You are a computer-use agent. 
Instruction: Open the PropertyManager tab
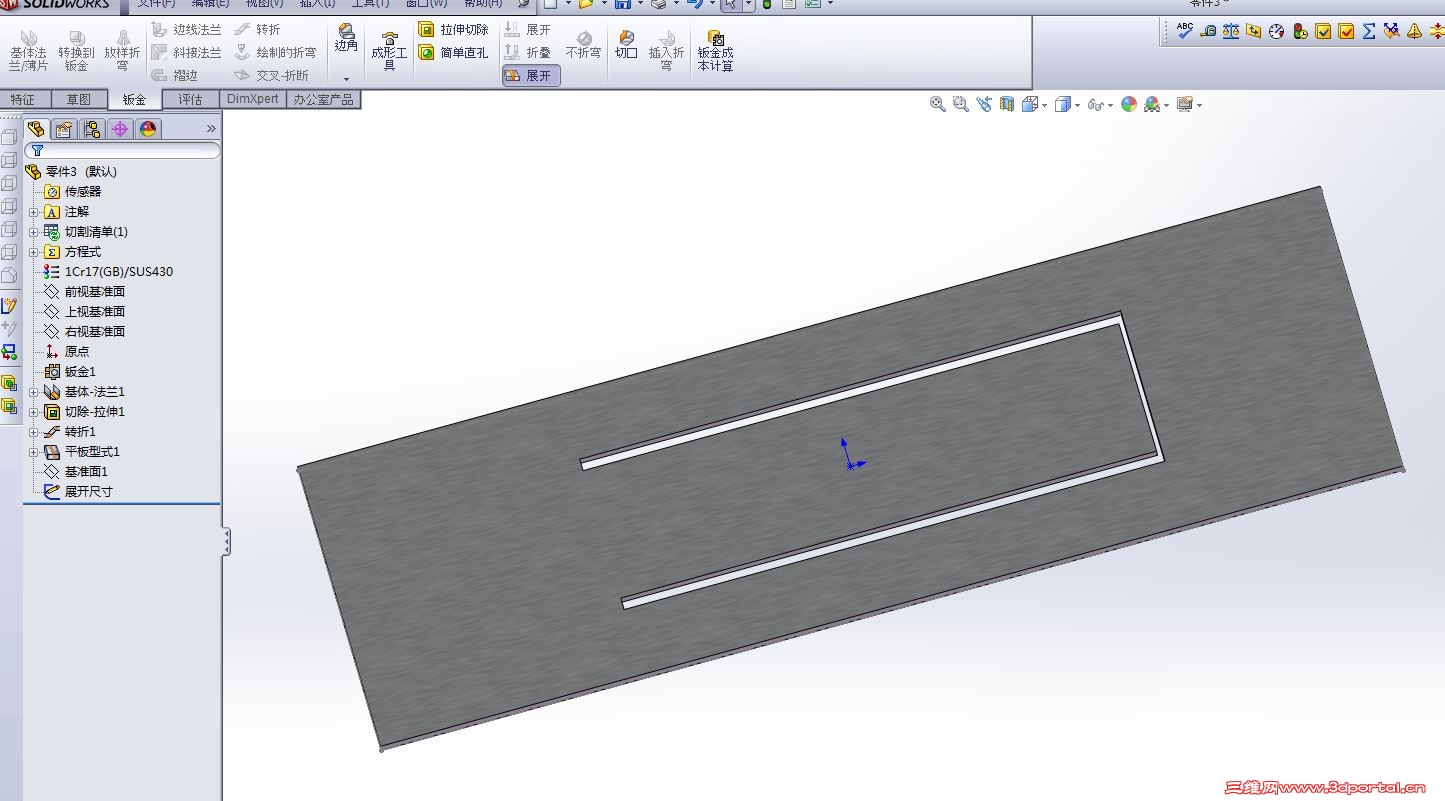pos(64,129)
